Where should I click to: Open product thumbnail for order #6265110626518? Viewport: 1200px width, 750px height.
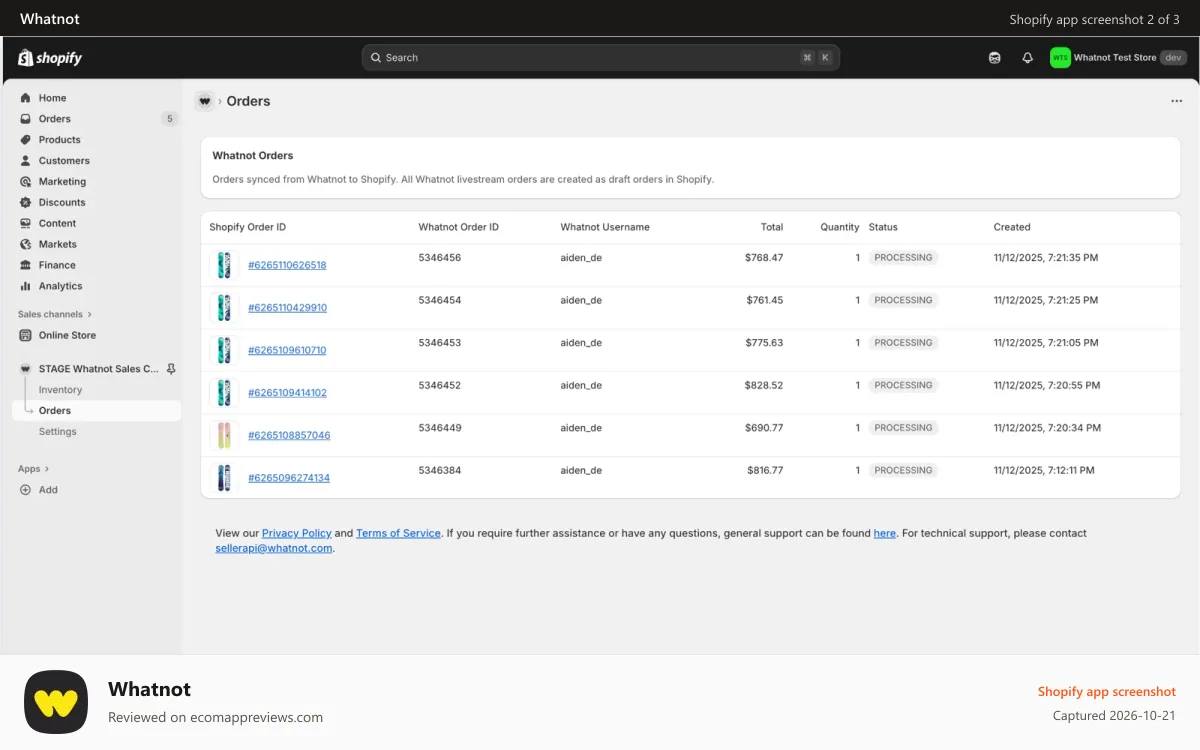[x=224, y=265]
